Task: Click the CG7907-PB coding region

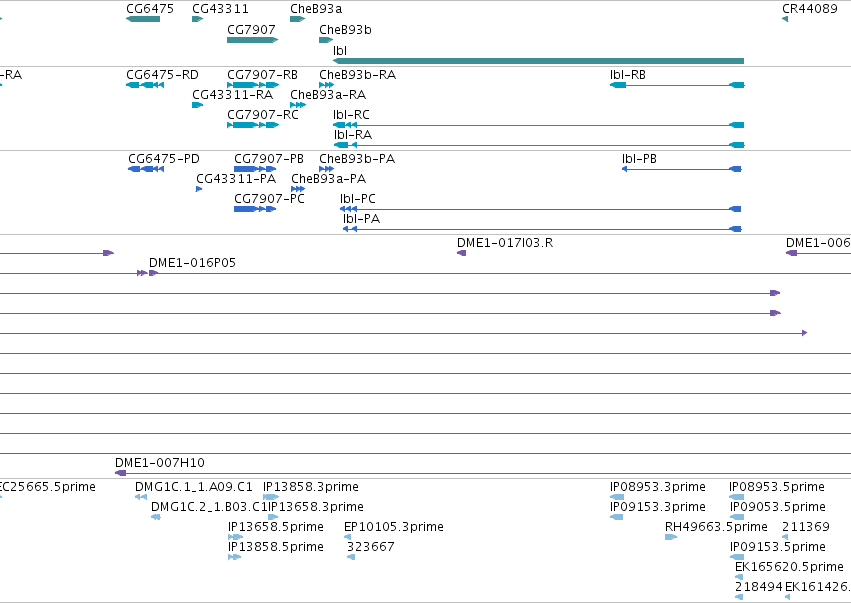Action: click(x=255, y=169)
